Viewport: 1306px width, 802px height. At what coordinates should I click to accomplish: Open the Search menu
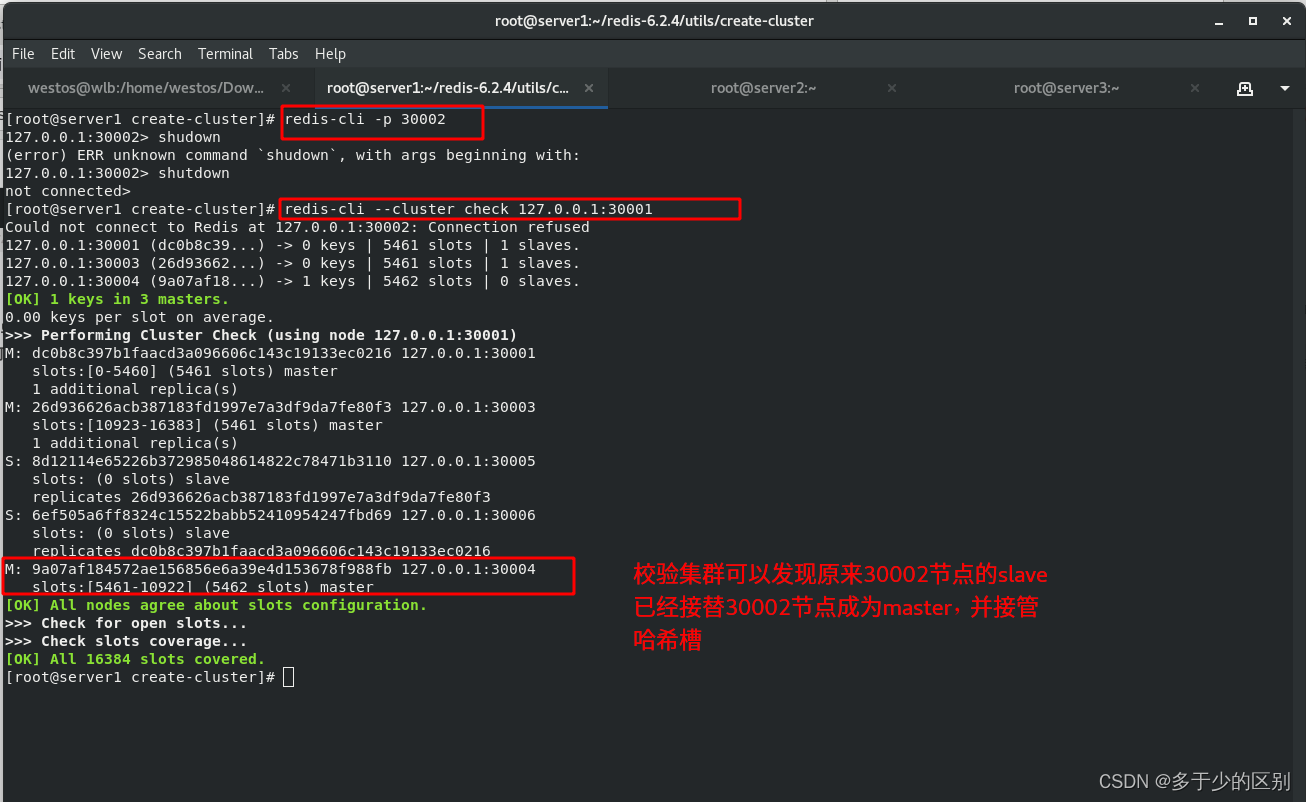(x=160, y=54)
